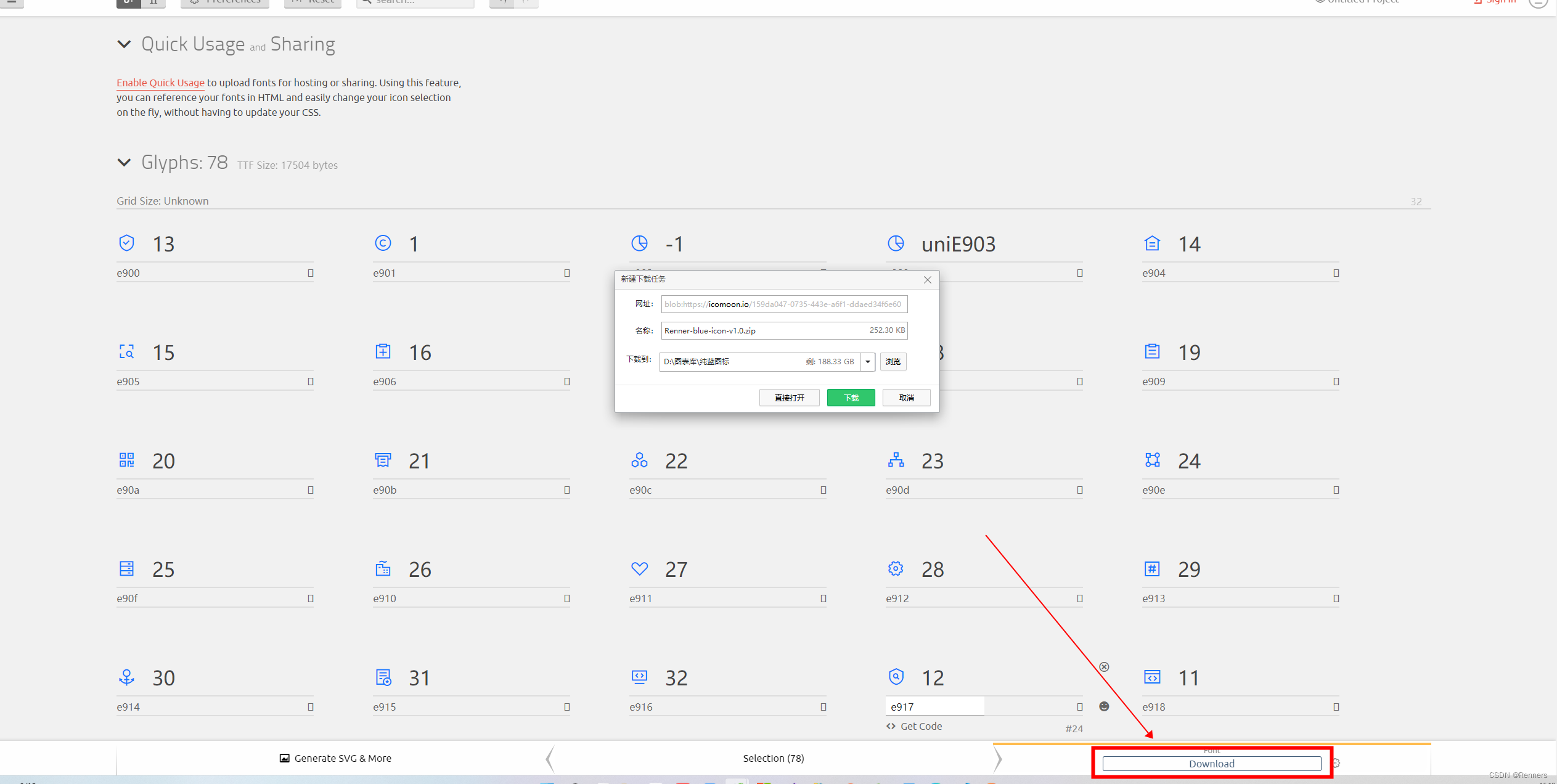Screen dimensions: 1557x784
Task: Go to Selection (78) tab
Action: (773, 758)
